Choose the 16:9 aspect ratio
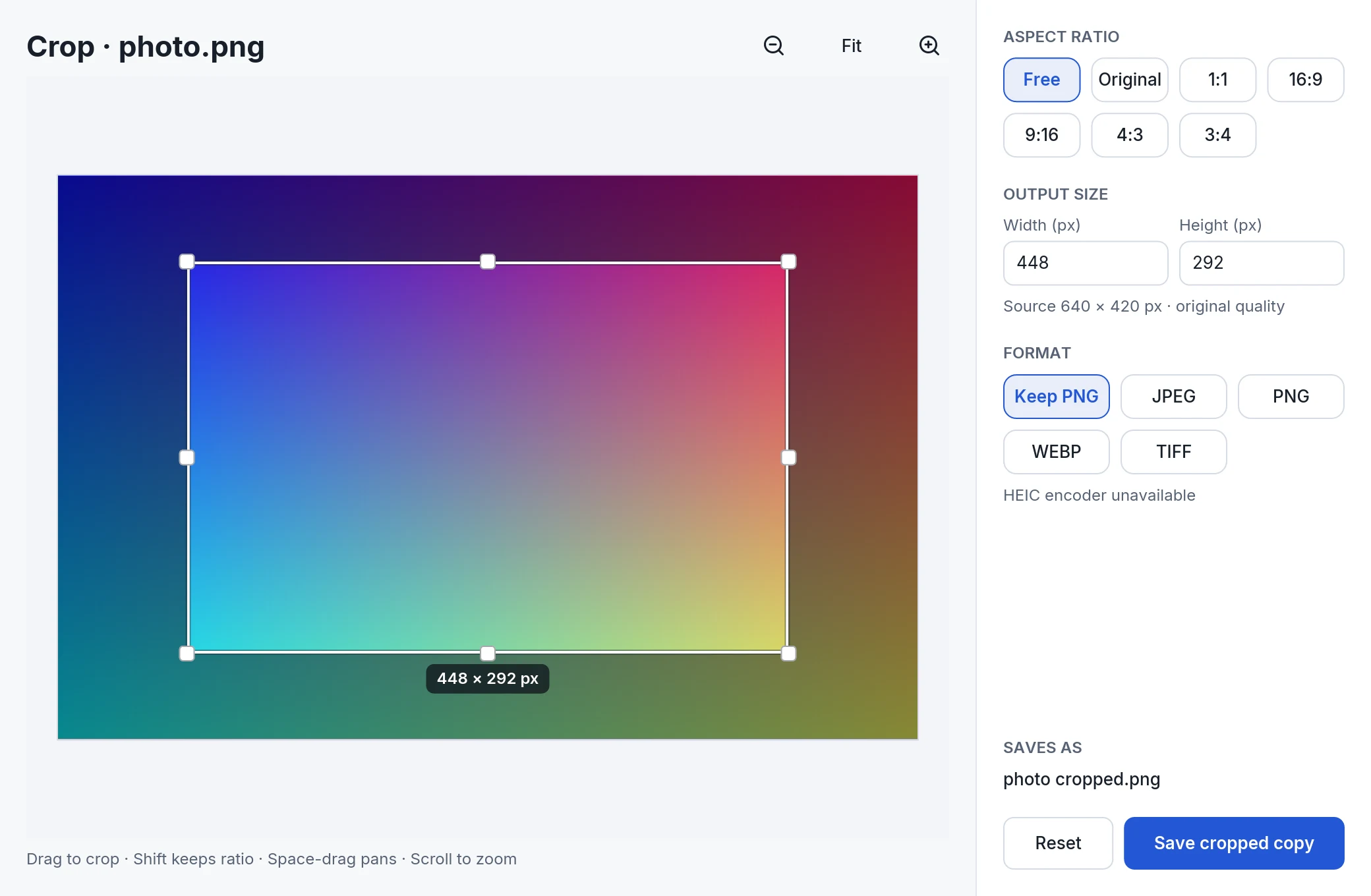Screen dimensions: 1371x896 [x=1306, y=80]
